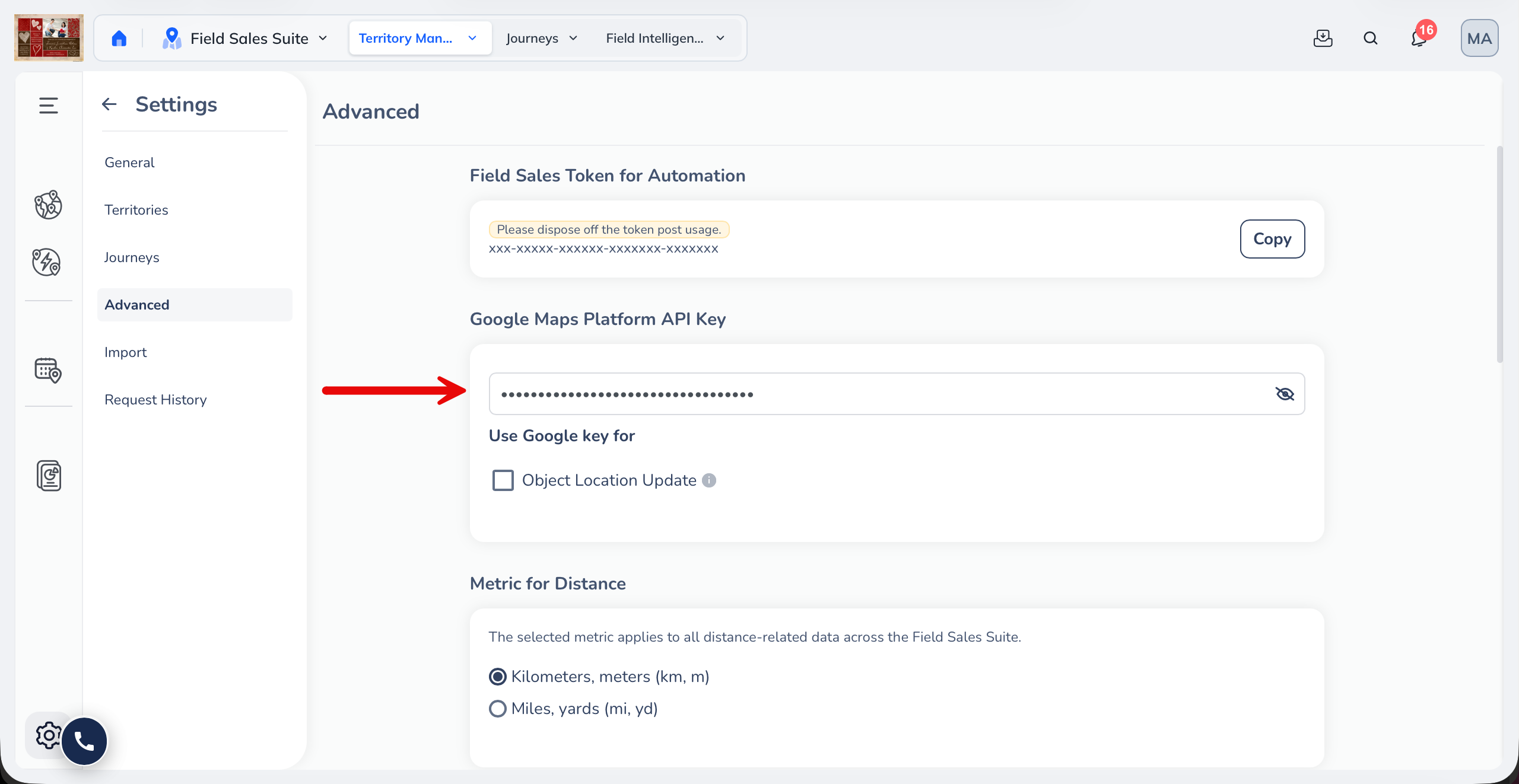Click the page vertical scrollbar
This screenshot has height=784, width=1519.
[1499, 254]
